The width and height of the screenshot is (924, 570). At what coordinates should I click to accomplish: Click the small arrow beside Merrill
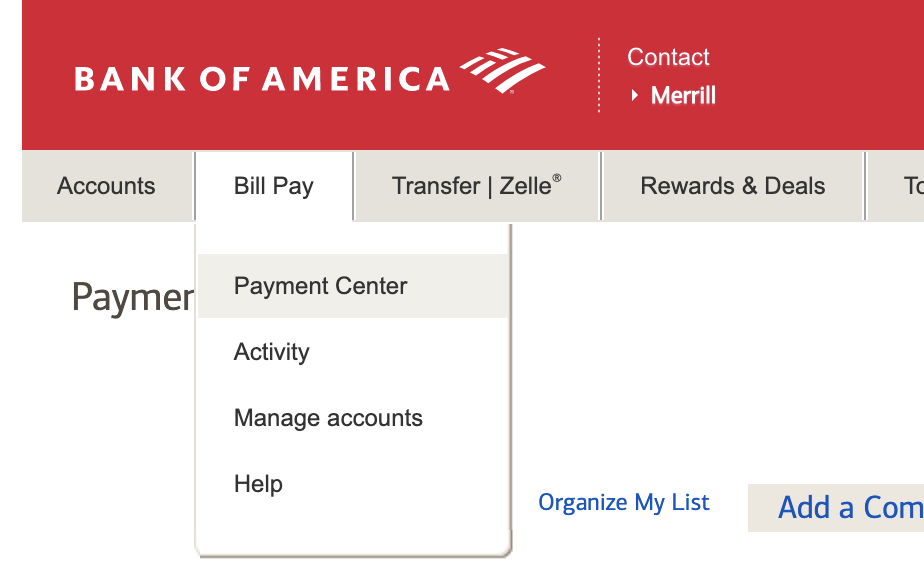point(635,96)
